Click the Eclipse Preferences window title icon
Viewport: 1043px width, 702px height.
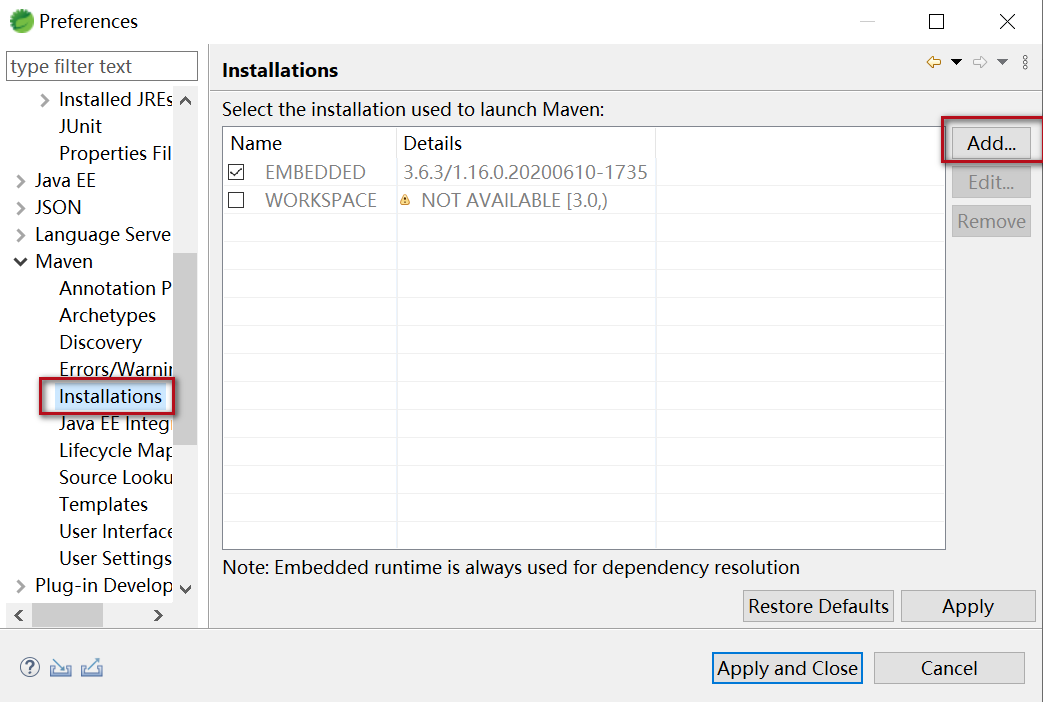(21, 21)
